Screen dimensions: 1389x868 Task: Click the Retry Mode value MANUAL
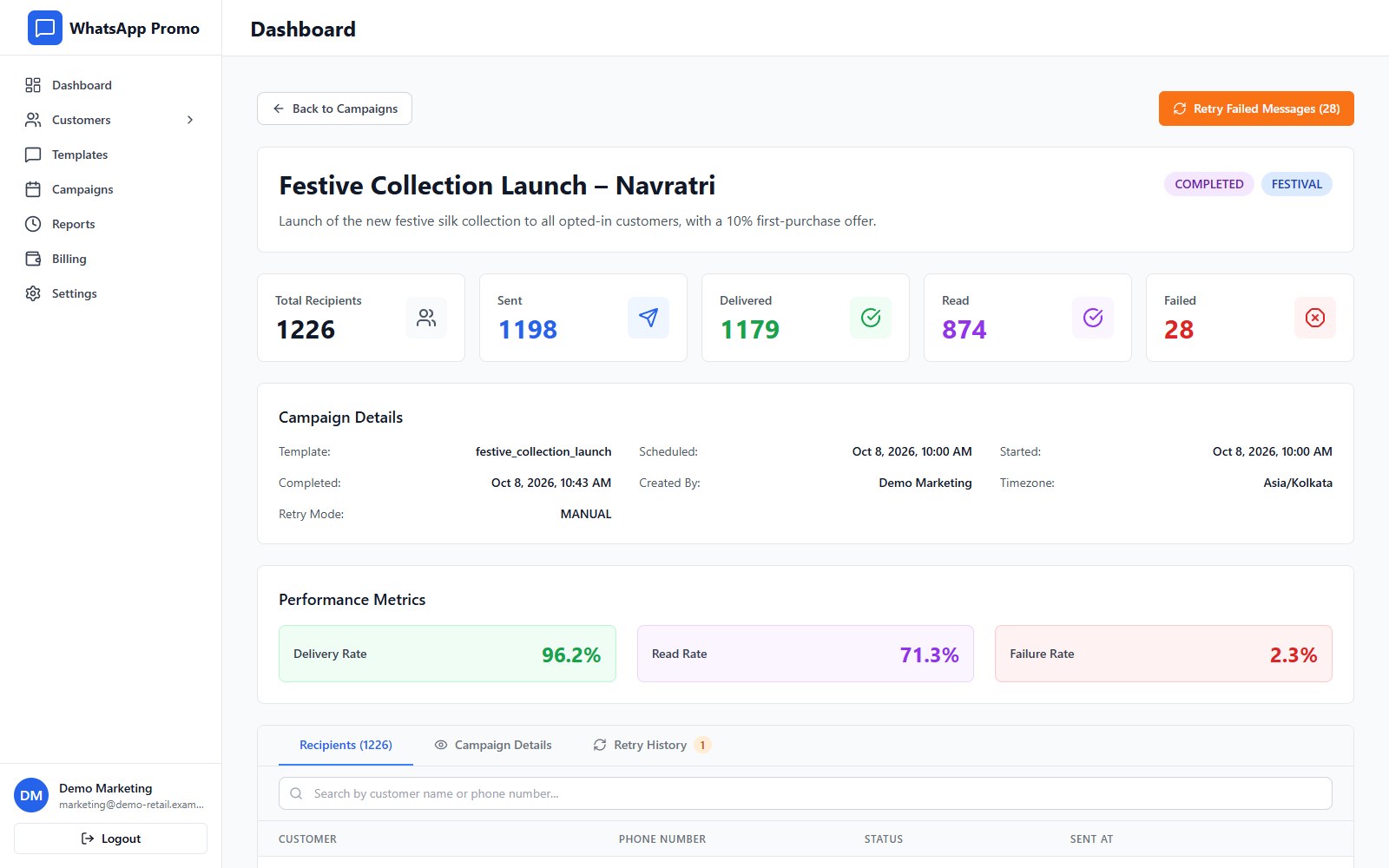coord(586,514)
